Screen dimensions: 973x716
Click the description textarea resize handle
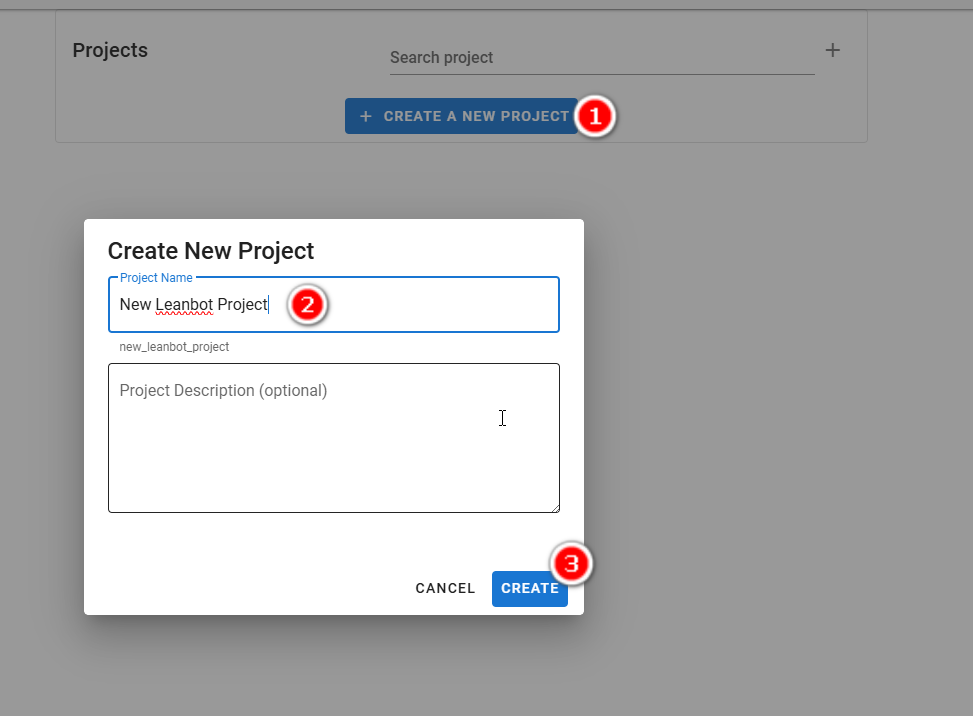coord(553,507)
